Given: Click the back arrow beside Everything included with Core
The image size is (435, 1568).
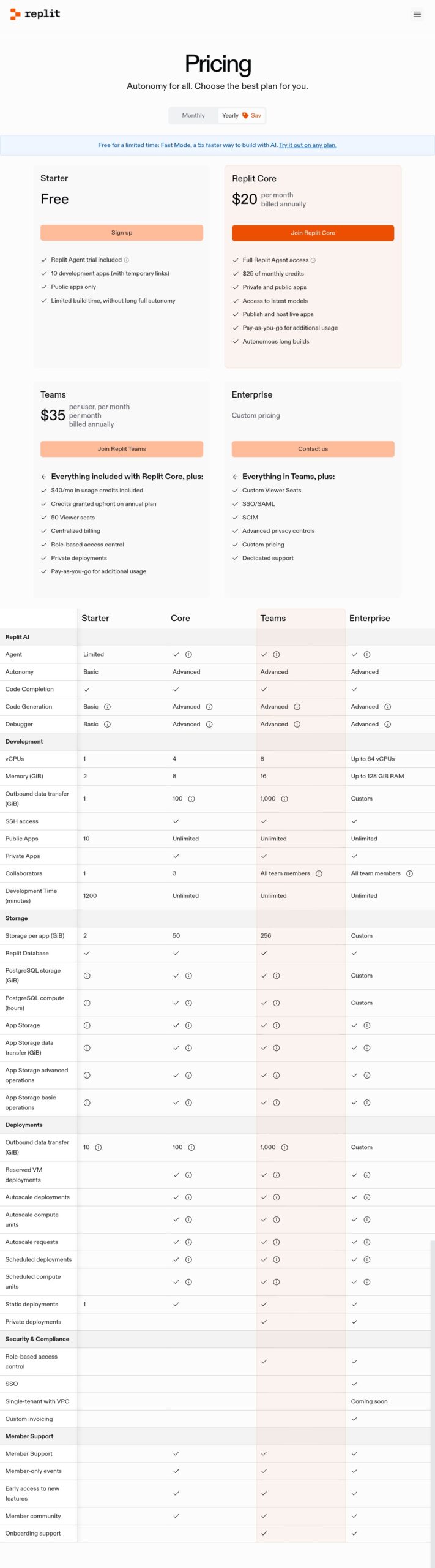Looking at the screenshot, I should click(x=43, y=476).
